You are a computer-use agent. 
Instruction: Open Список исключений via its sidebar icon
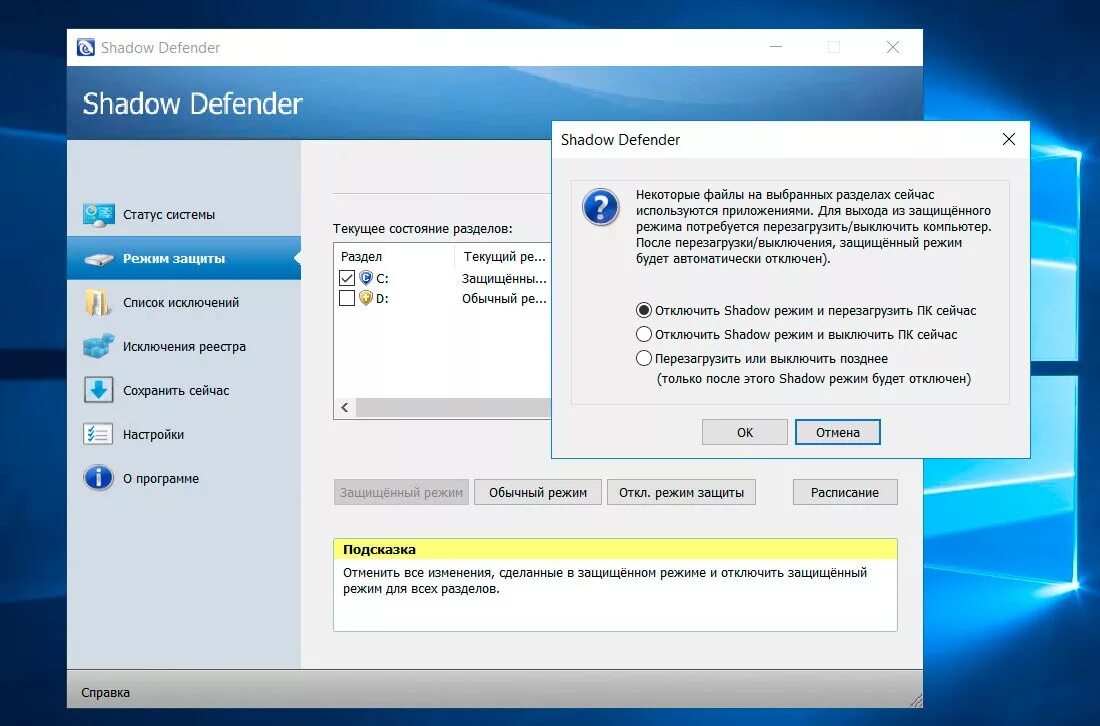(98, 302)
